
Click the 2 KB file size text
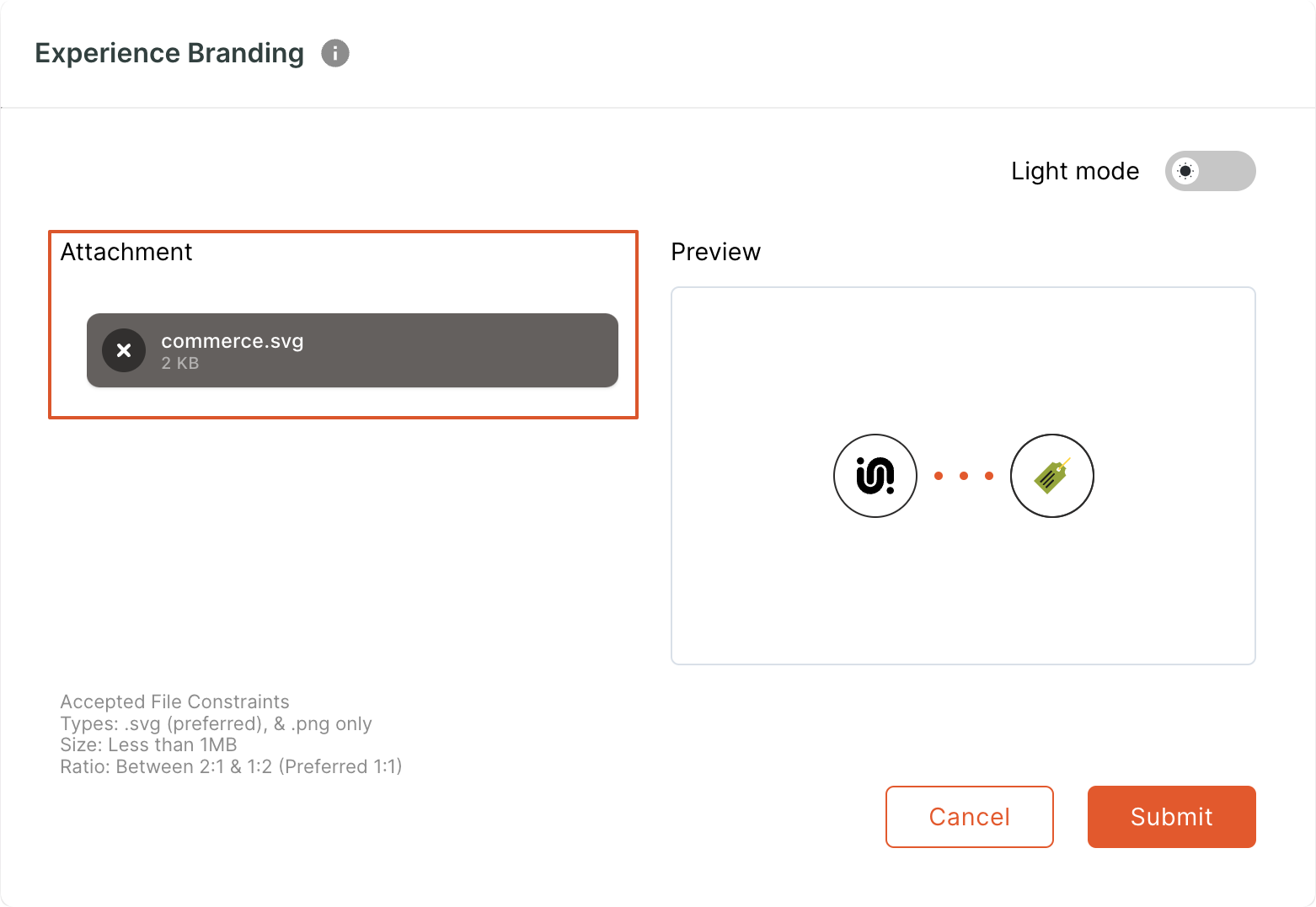point(180,363)
